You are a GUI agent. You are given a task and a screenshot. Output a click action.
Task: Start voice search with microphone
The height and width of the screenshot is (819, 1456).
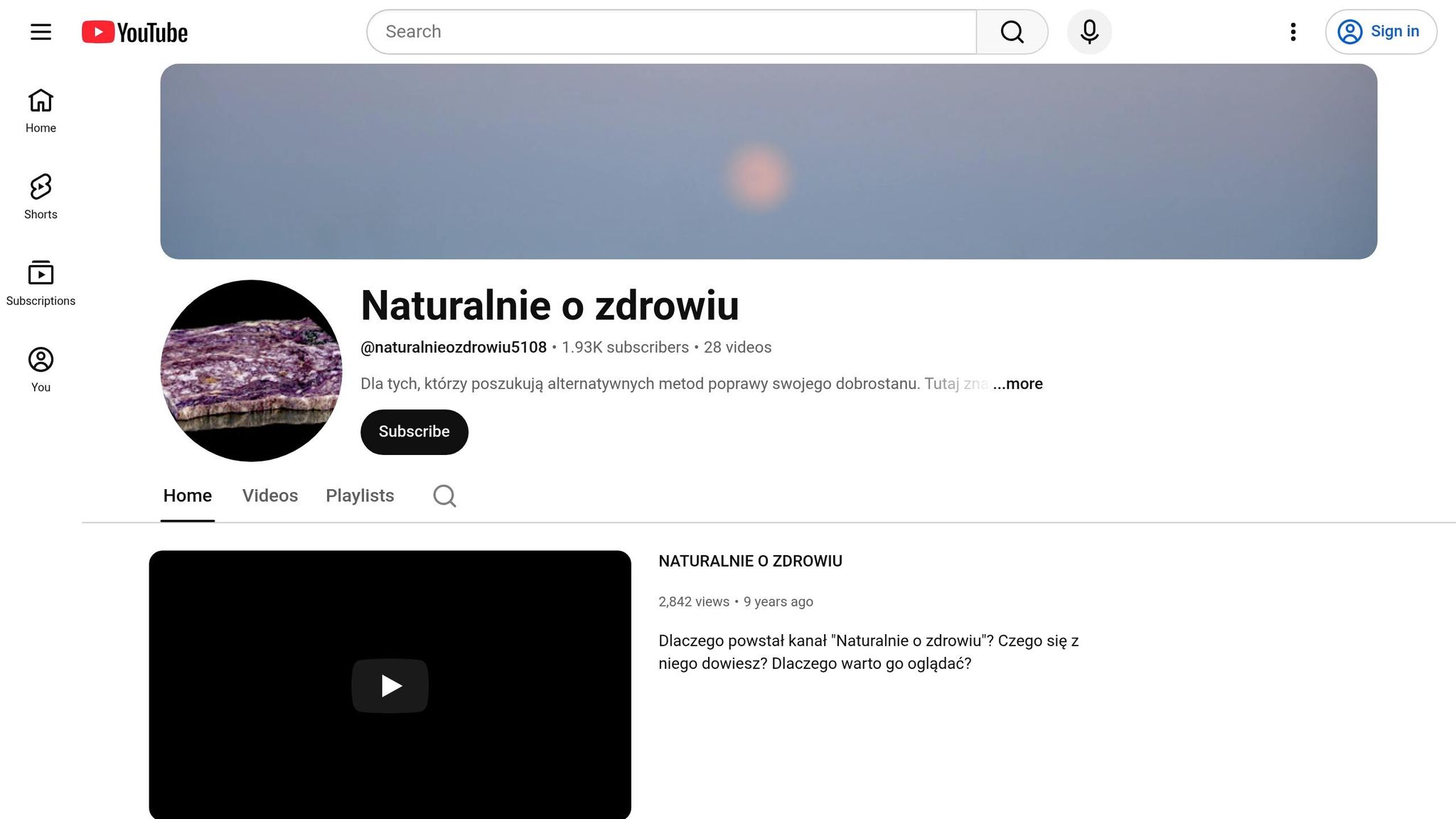[1089, 32]
